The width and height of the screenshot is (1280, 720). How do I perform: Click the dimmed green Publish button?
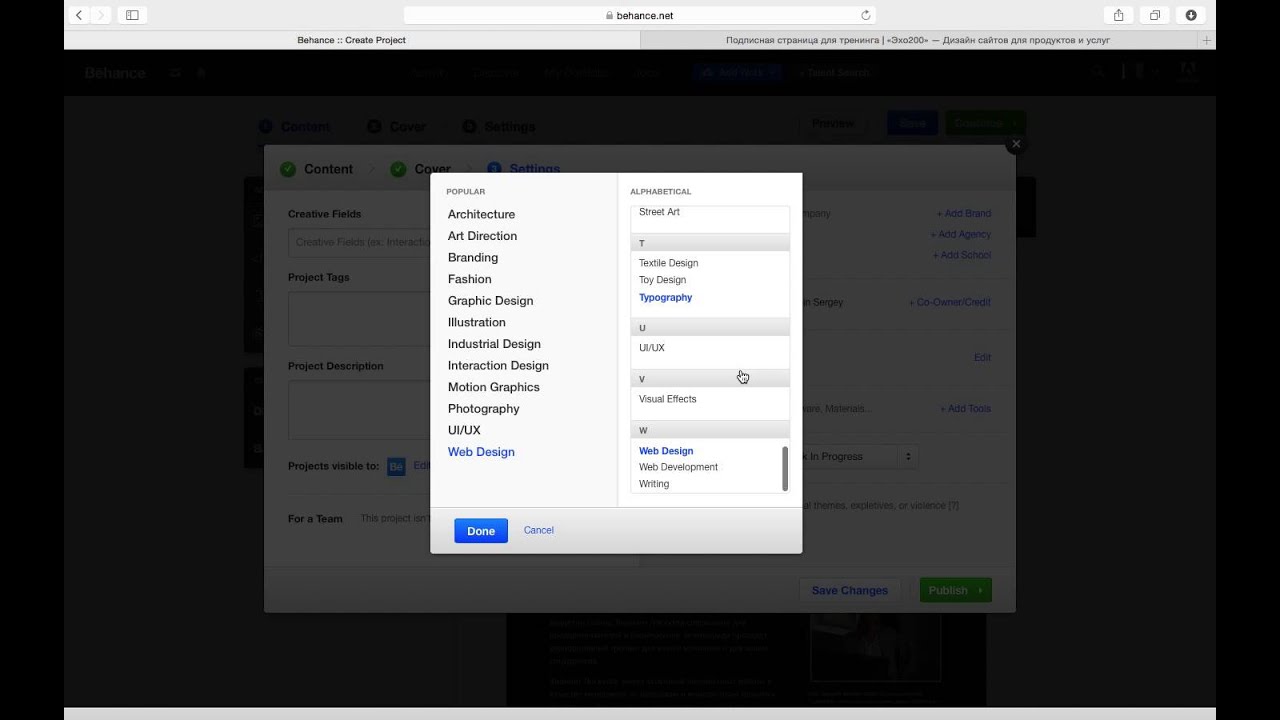point(956,590)
